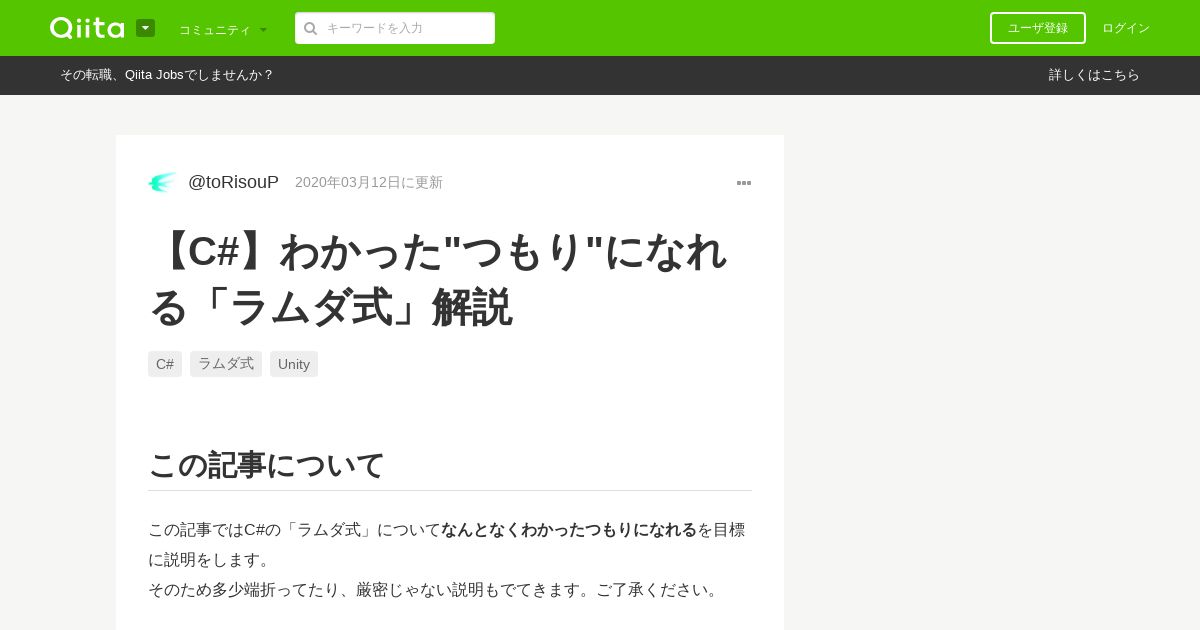Select the ラムダ式 tag
The height and width of the screenshot is (630, 1200).
pos(226,364)
